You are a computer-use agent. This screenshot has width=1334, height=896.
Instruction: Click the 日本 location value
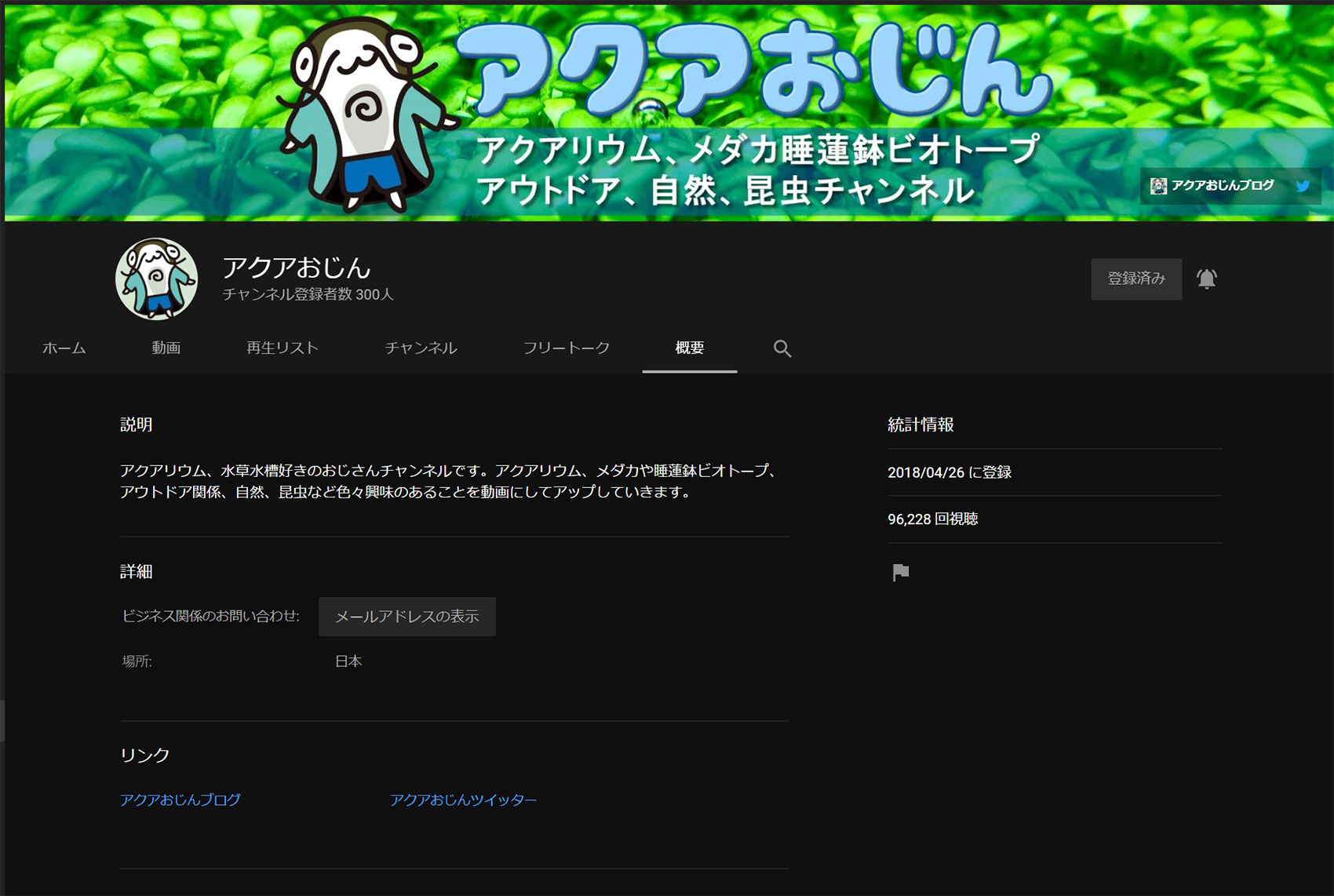(x=348, y=661)
